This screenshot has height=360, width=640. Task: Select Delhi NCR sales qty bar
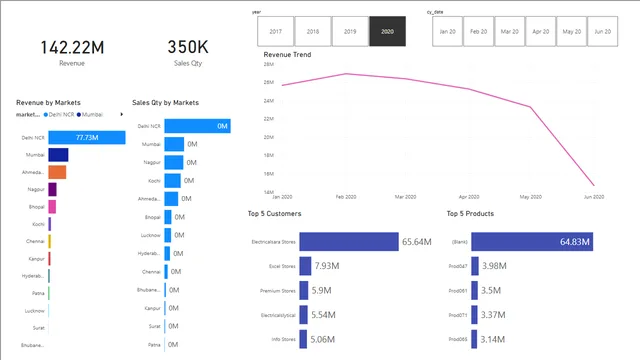coord(198,126)
